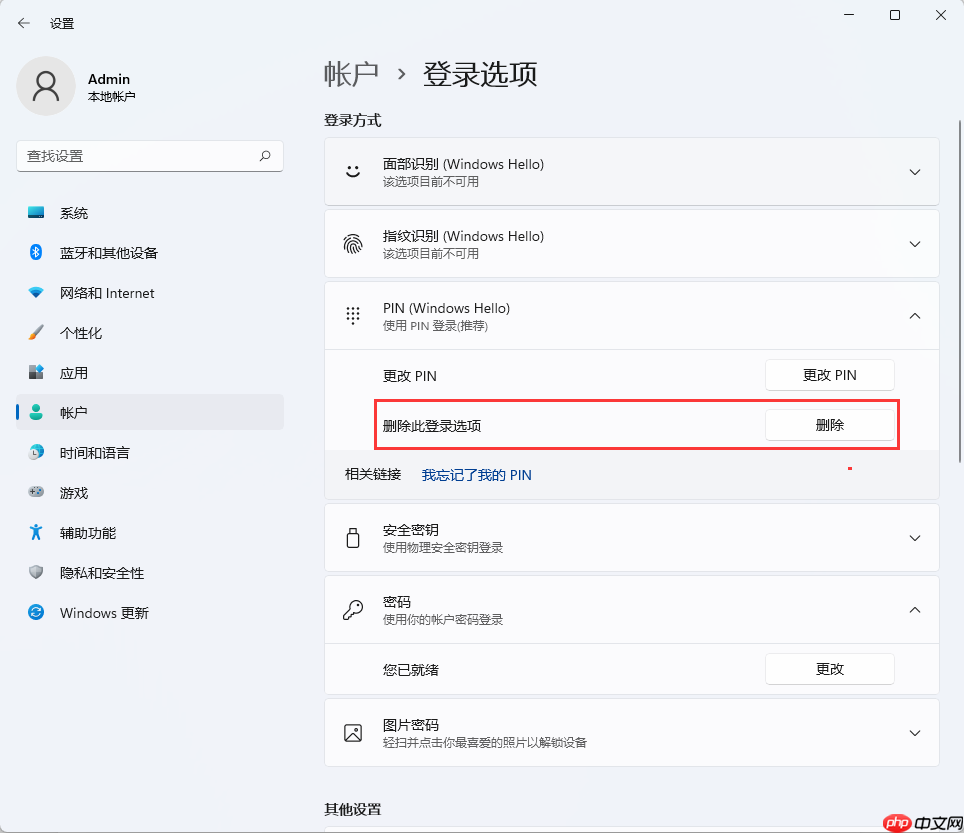
Task: Collapse the PIN (Windows Hello) section
Action: 914,315
